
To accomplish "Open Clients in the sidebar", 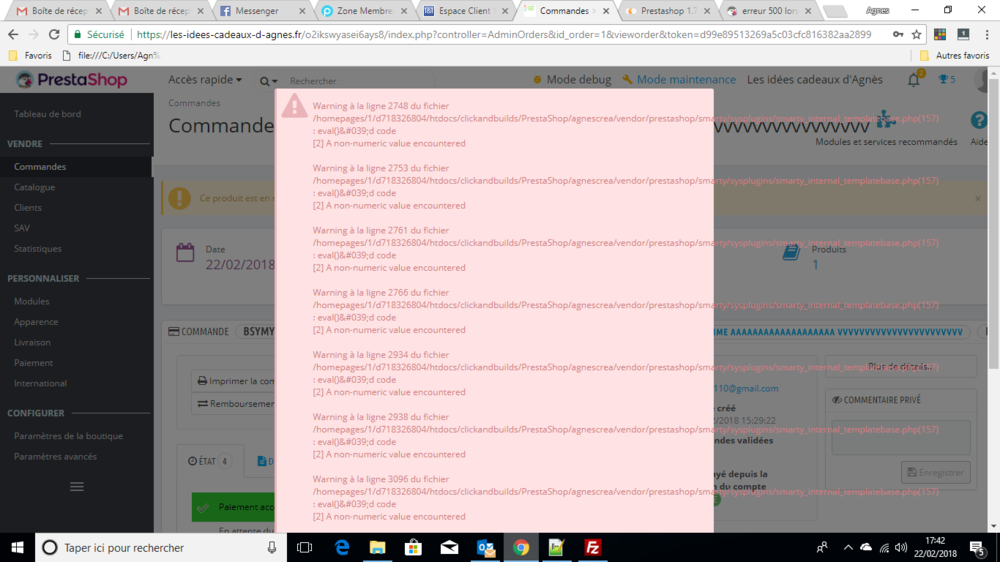I will tap(27, 207).
